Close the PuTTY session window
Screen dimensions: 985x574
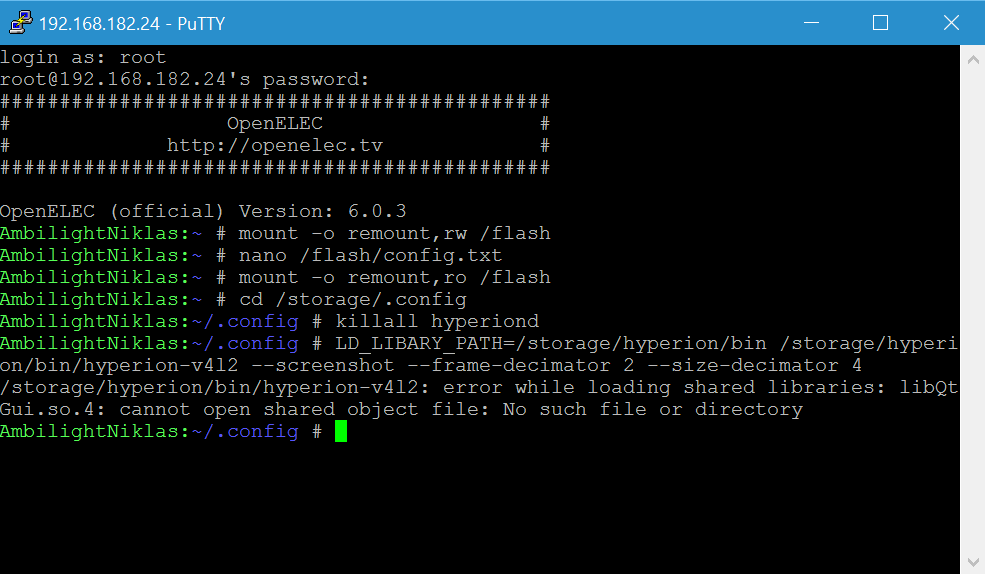tap(951, 23)
